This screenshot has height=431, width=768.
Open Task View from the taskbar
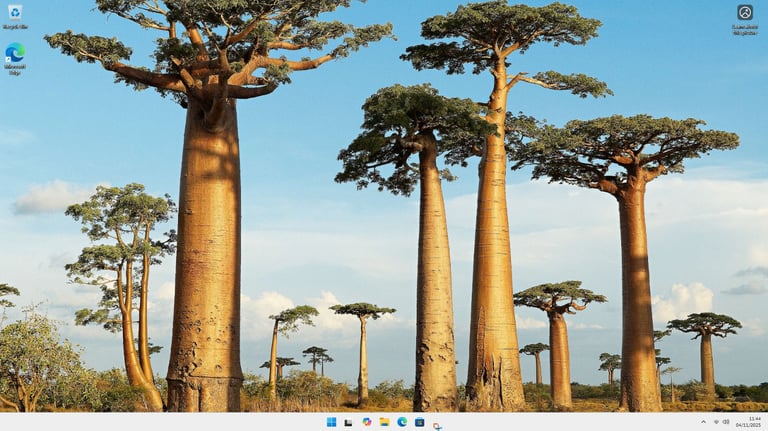click(x=348, y=422)
